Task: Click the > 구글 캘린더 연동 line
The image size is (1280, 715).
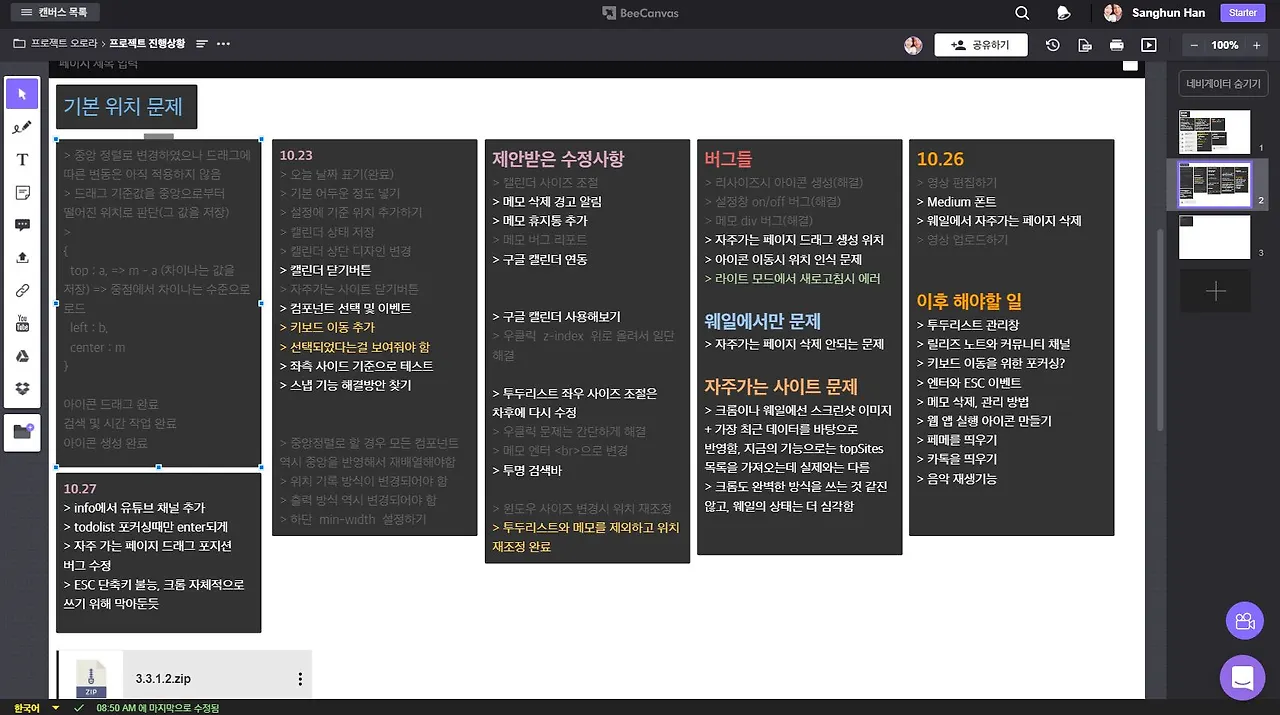Action: click(539, 259)
